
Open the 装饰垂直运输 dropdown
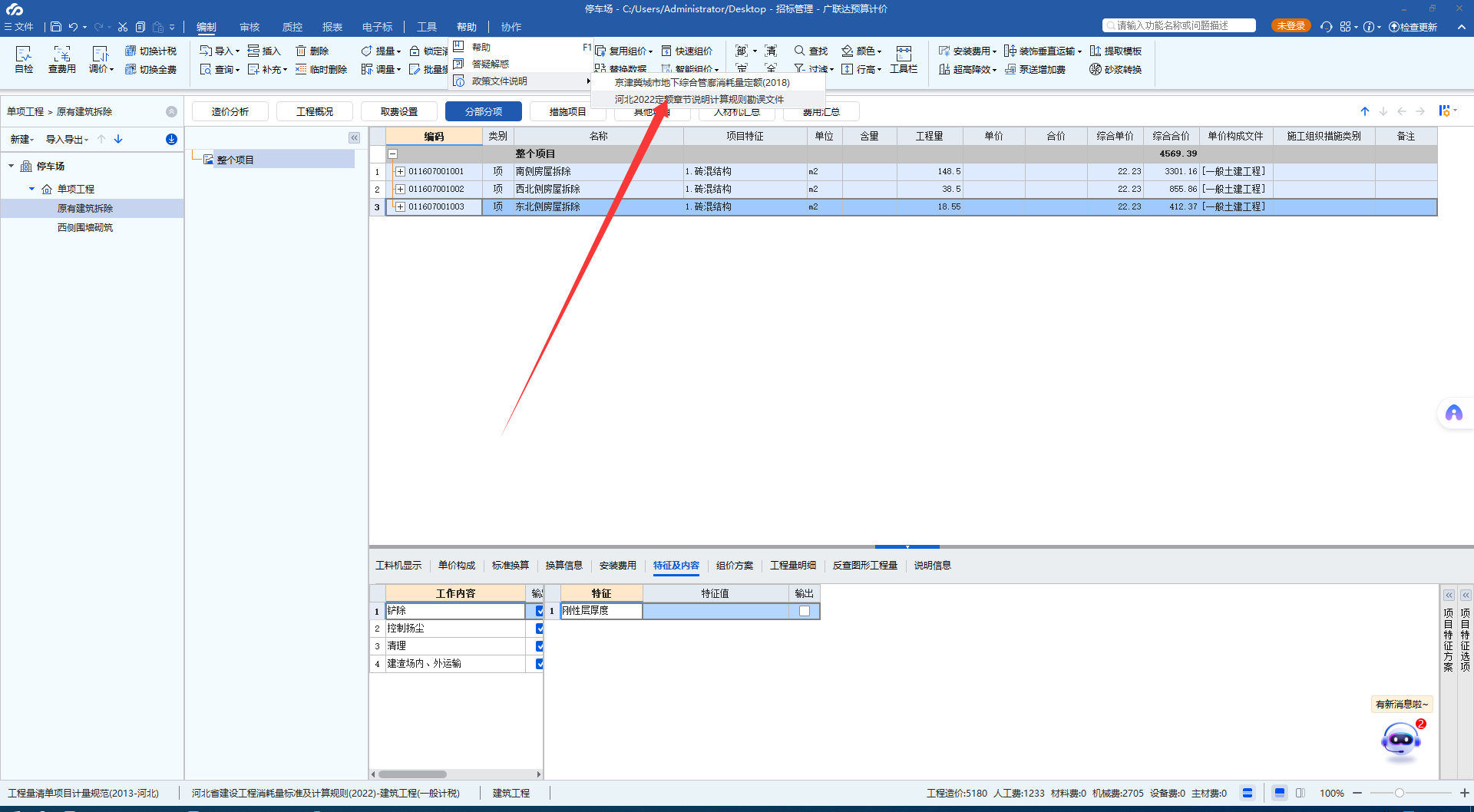coord(1043,51)
